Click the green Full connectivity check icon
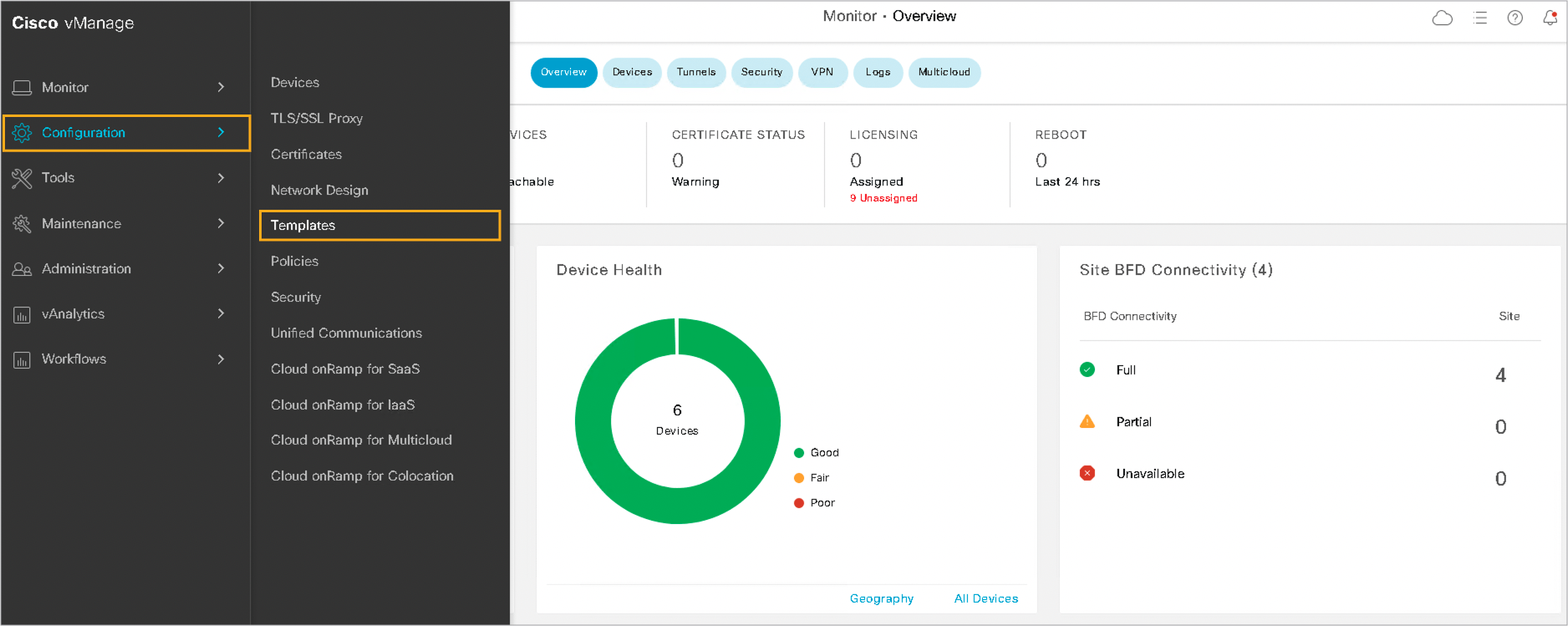The image size is (1568, 626). (x=1087, y=369)
